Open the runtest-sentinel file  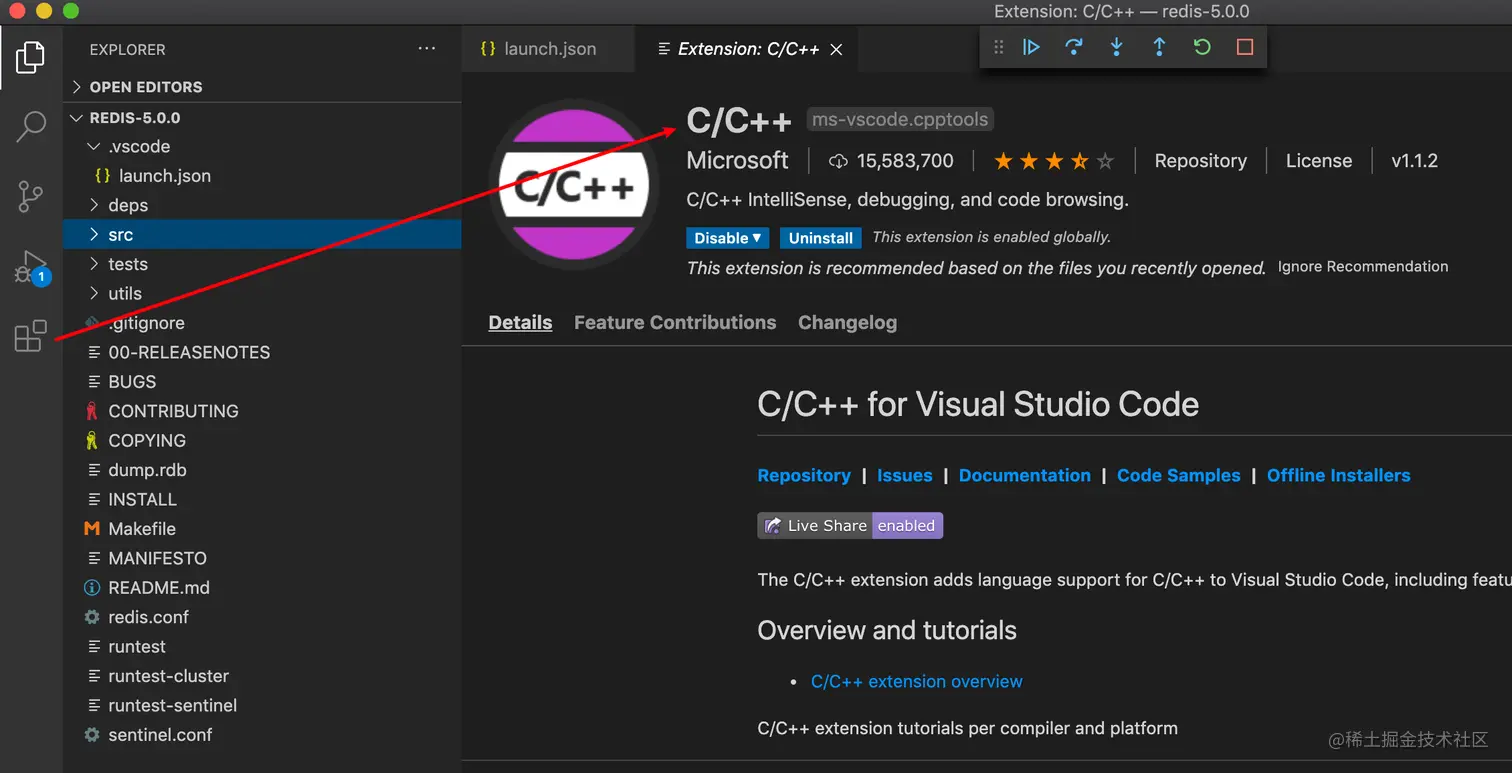[x=262, y=705]
